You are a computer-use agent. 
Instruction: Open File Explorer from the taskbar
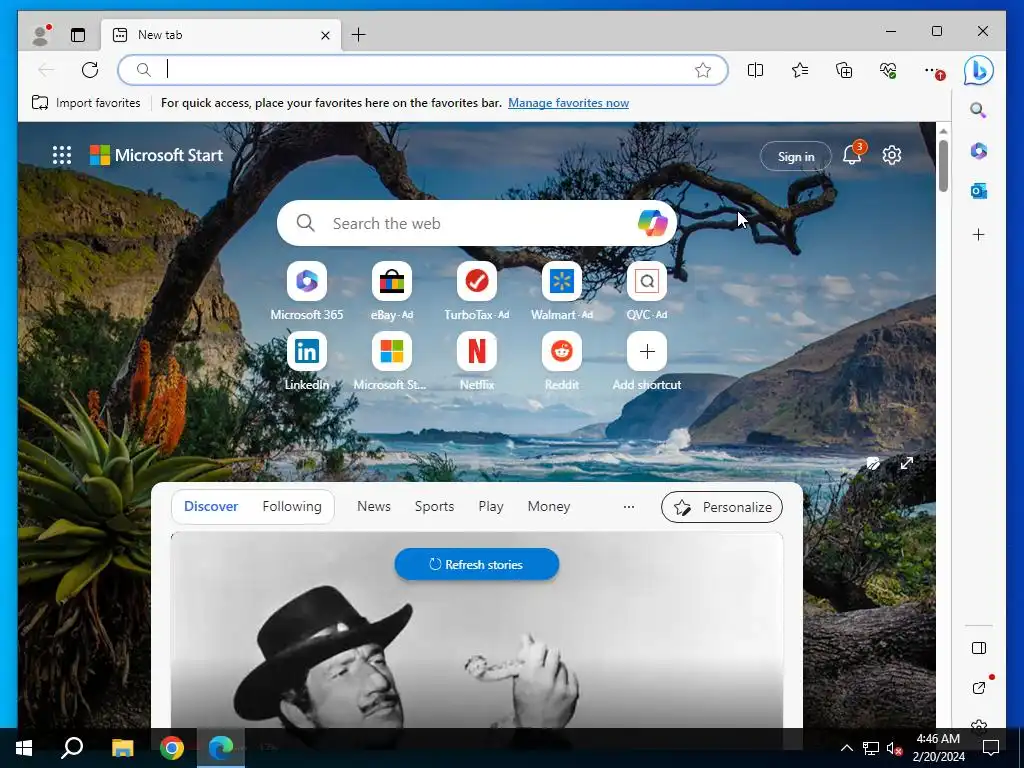tap(122, 748)
